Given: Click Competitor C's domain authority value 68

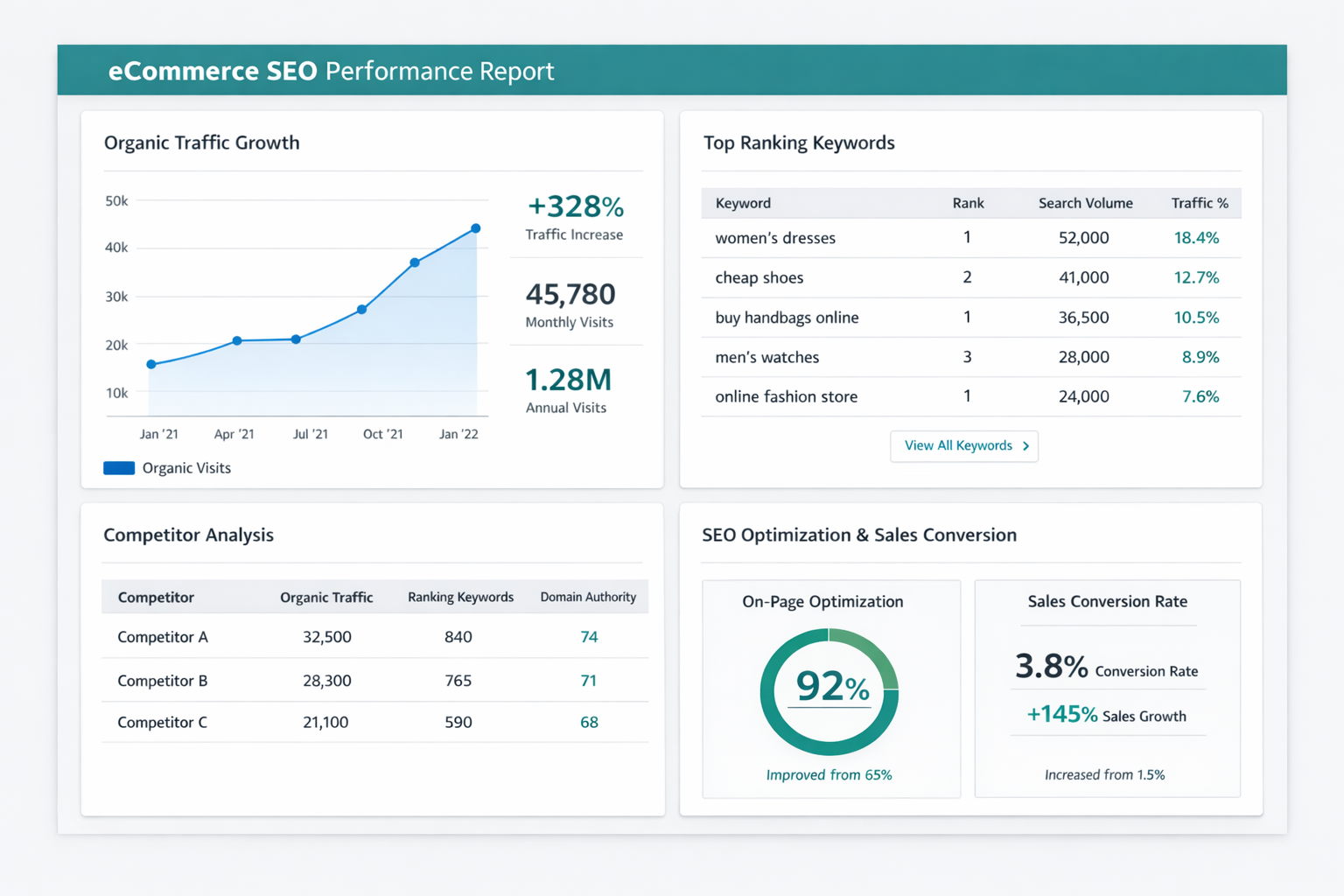Looking at the screenshot, I should click(589, 722).
